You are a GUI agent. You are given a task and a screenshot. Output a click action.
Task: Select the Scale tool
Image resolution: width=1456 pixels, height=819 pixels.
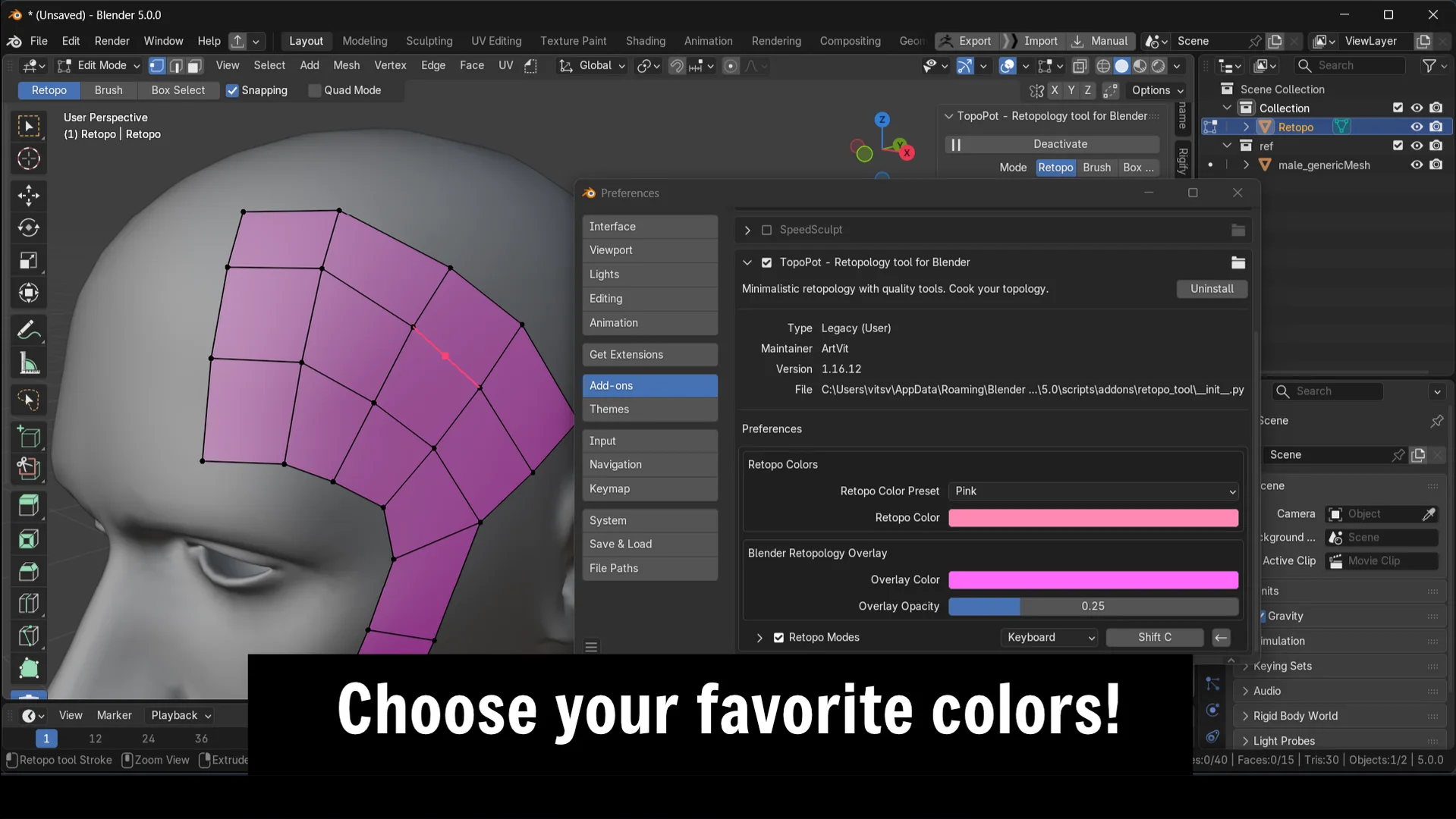tap(29, 260)
